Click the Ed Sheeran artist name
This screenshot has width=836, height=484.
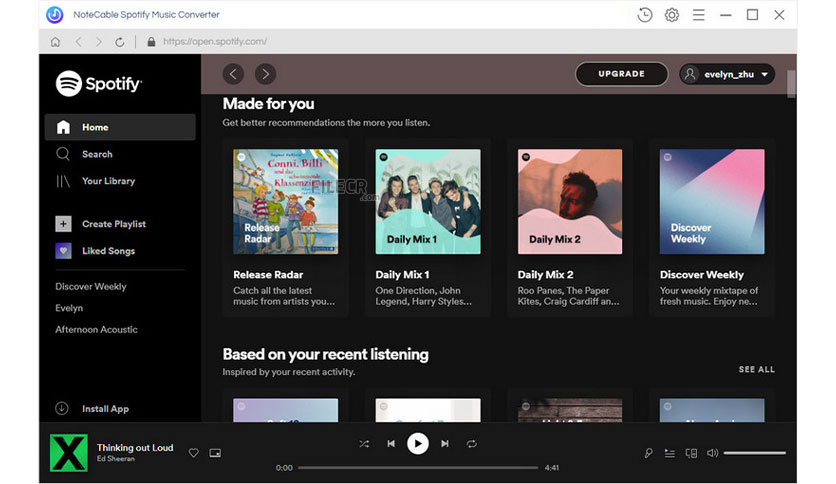click(x=116, y=458)
